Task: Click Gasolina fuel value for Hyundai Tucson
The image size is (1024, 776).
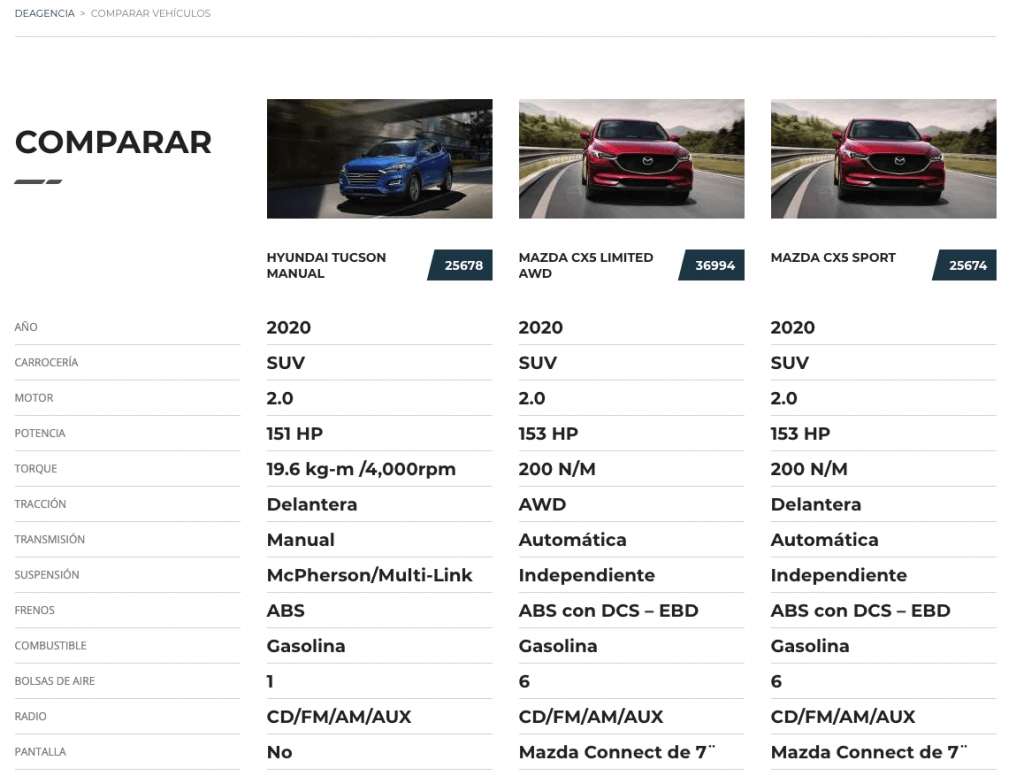Action: tap(306, 646)
